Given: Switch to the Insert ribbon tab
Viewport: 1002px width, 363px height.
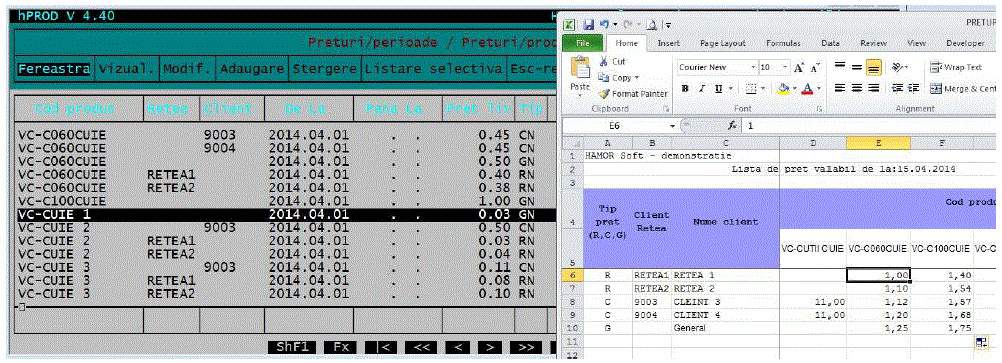Looking at the screenshot, I should (668, 43).
